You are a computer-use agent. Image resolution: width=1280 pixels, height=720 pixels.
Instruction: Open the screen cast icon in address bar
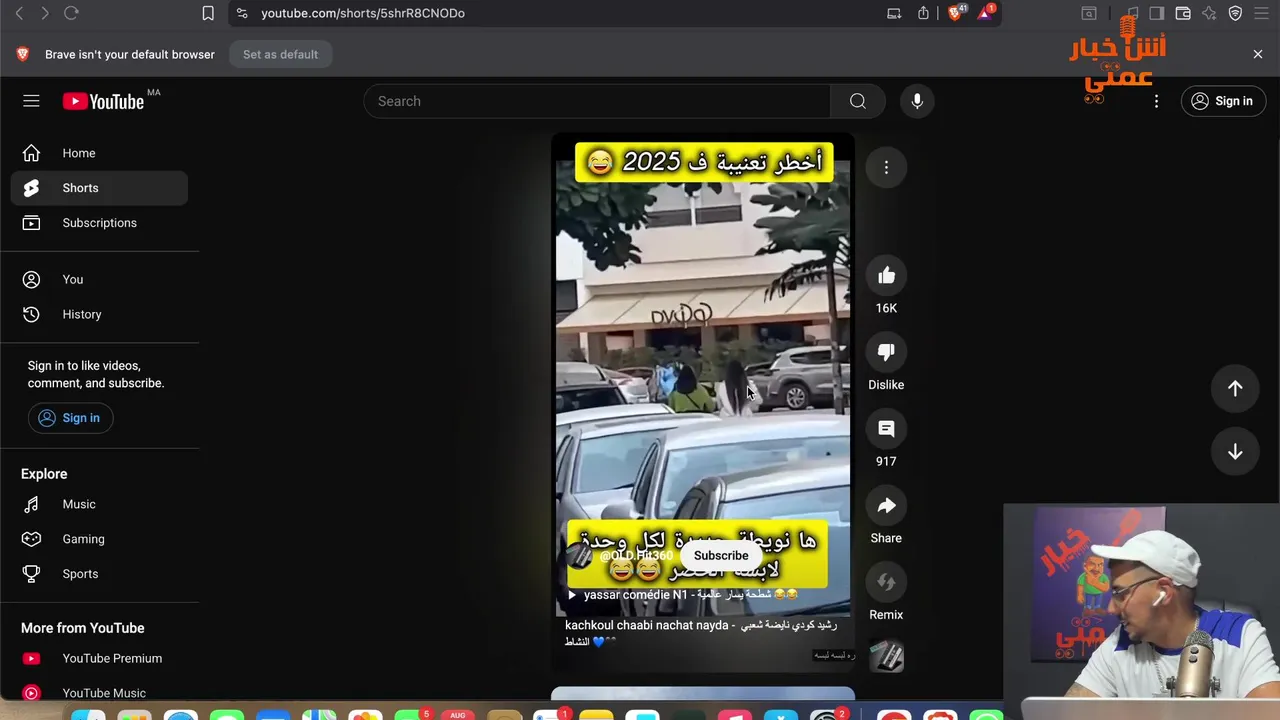pos(894,13)
